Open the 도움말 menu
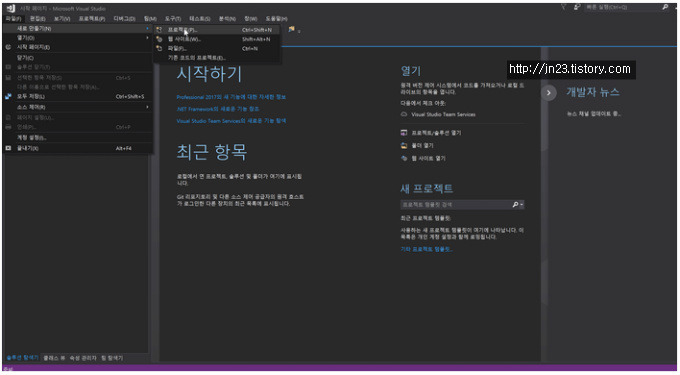 tap(276, 19)
